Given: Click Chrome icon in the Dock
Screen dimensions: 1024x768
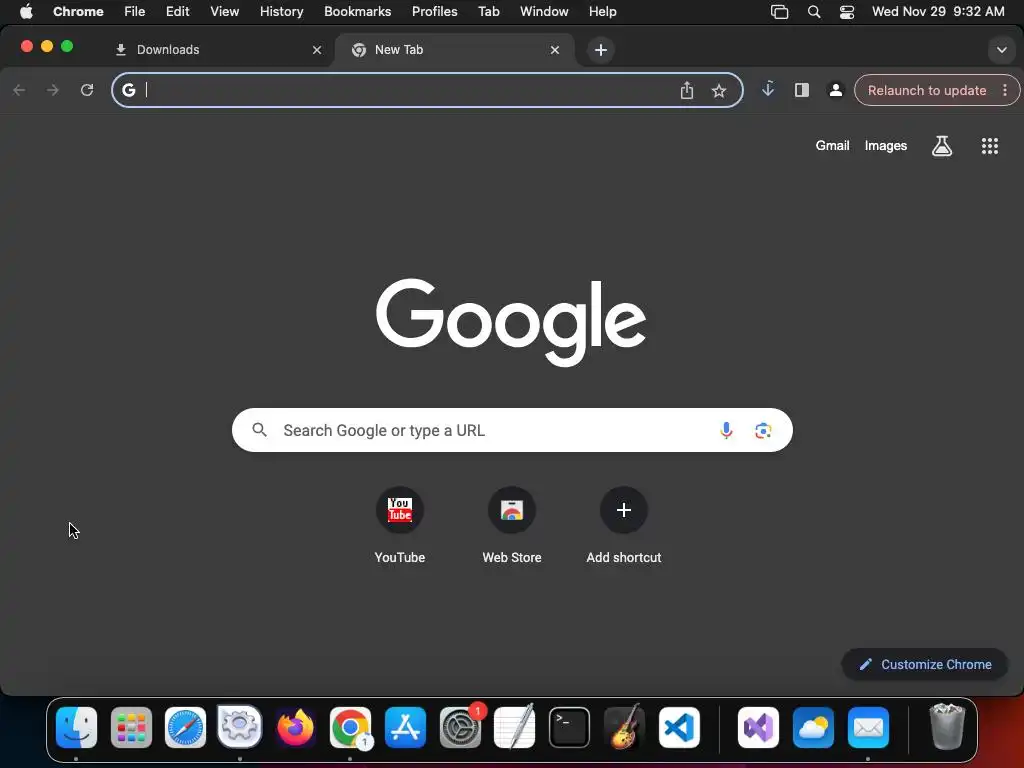Looking at the screenshot, I should (350, 727).
